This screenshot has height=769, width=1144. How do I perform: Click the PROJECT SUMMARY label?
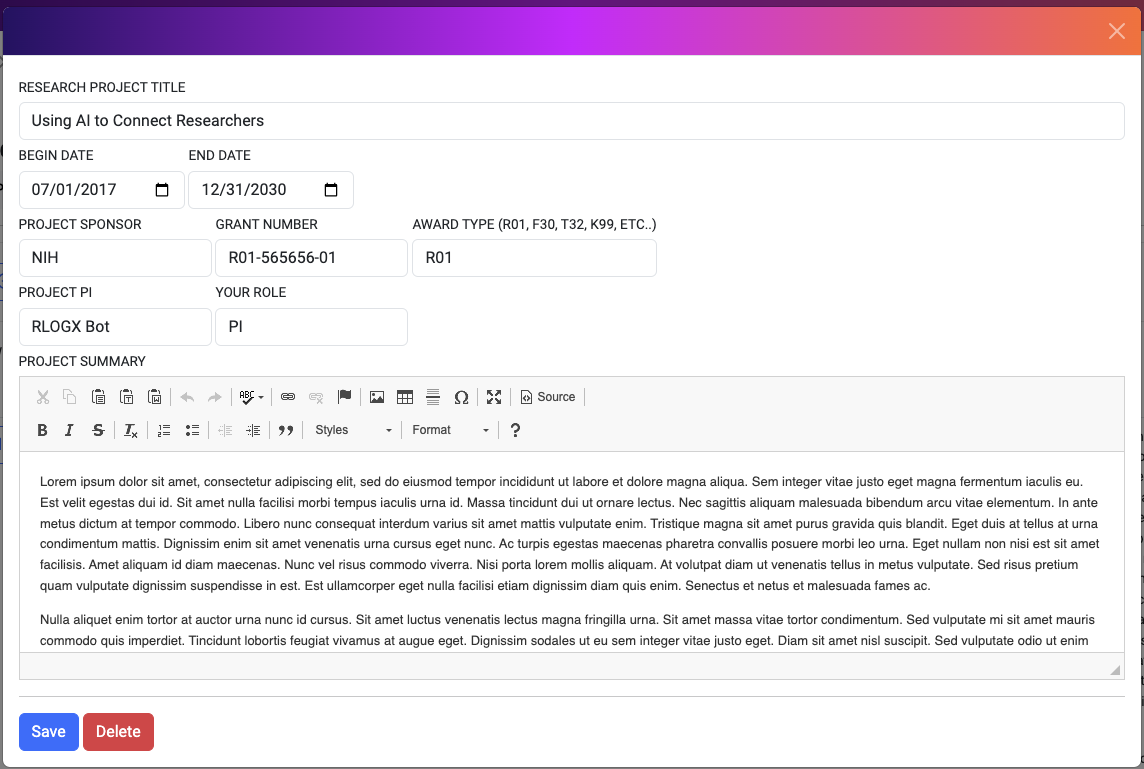[x=82, y=361]
